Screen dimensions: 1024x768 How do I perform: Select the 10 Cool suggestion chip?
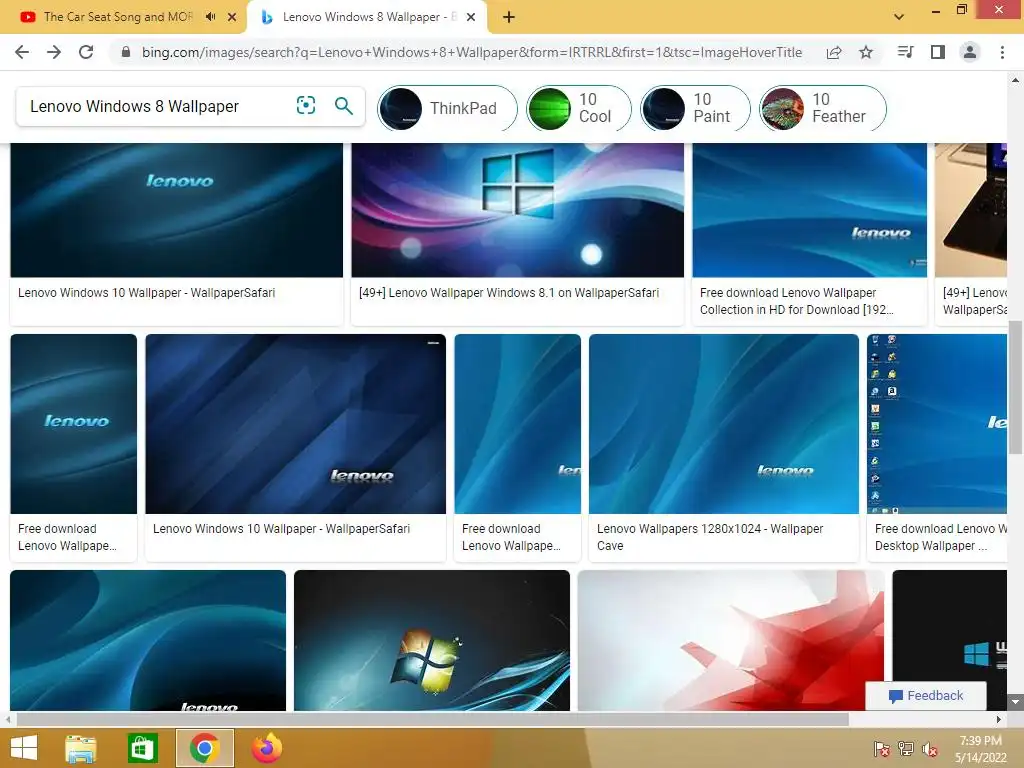pyautogui.click(x=579, y=108)
